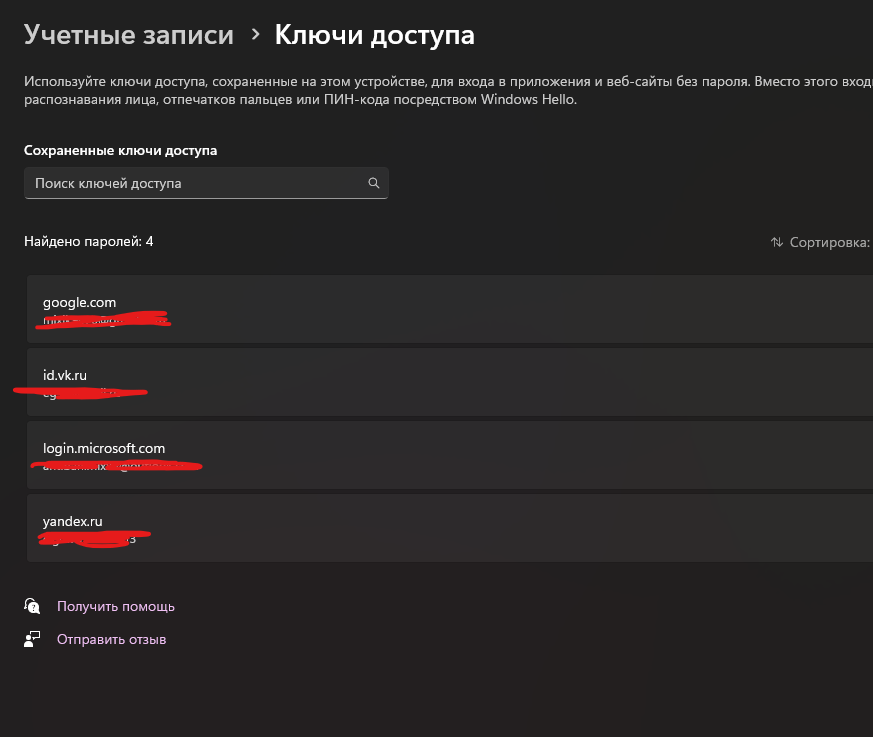This screenshot has height=737, width=873.
Task: Click the Получить помощь headset icon
Action: tap(33, 606)
